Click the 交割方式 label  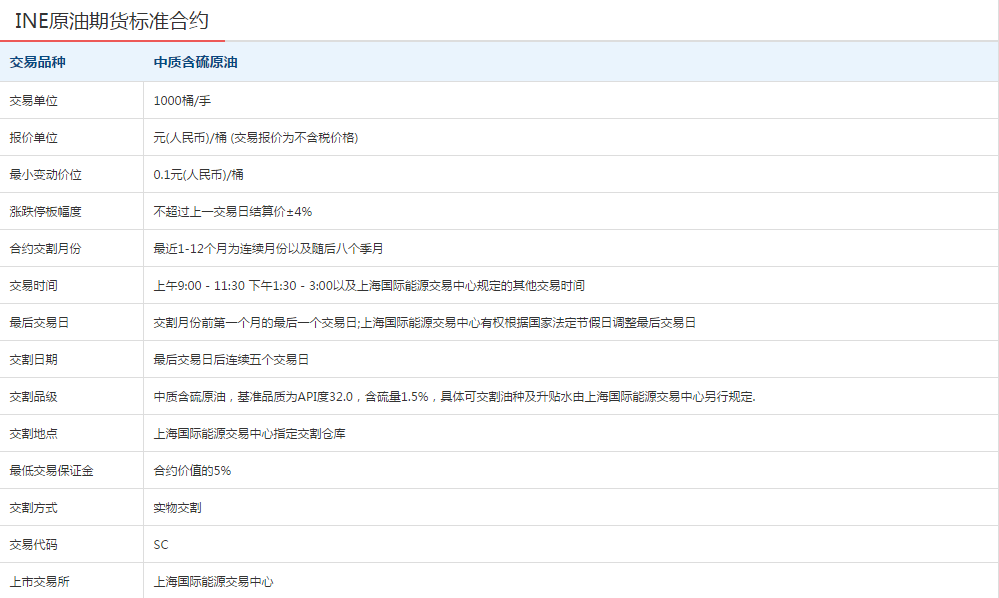(x=33, y=507)
